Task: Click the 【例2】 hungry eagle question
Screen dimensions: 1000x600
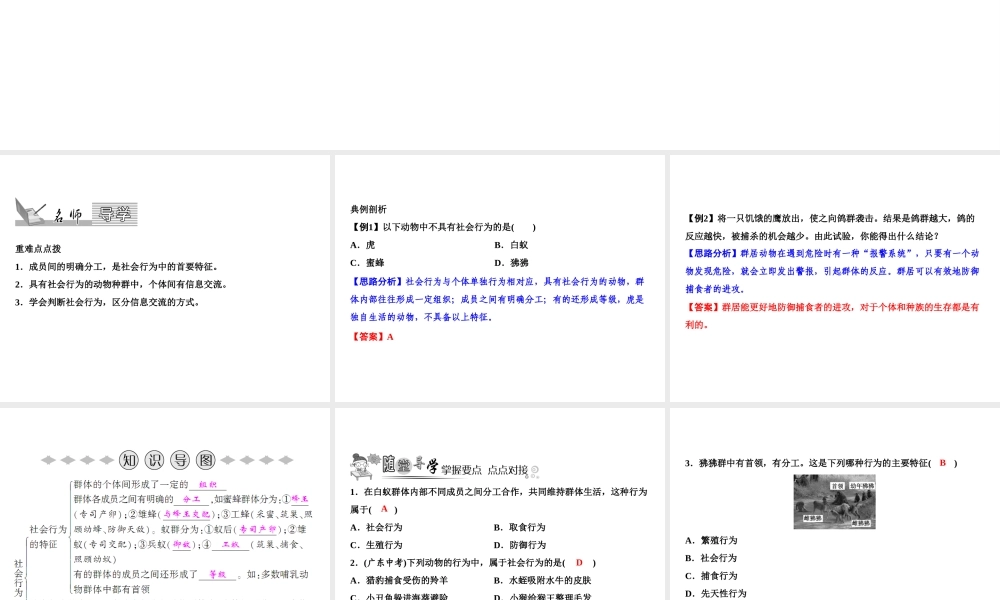Action: coord(830,227)
